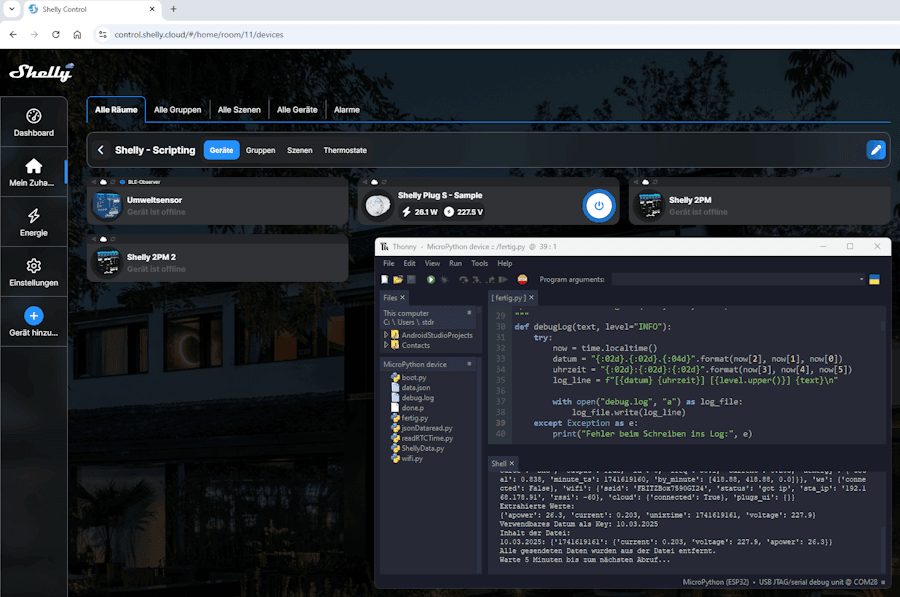Expand the AndroidStudioProjects folder
Viewport: 900px width, 597px height.
click(x=386, y=335)
